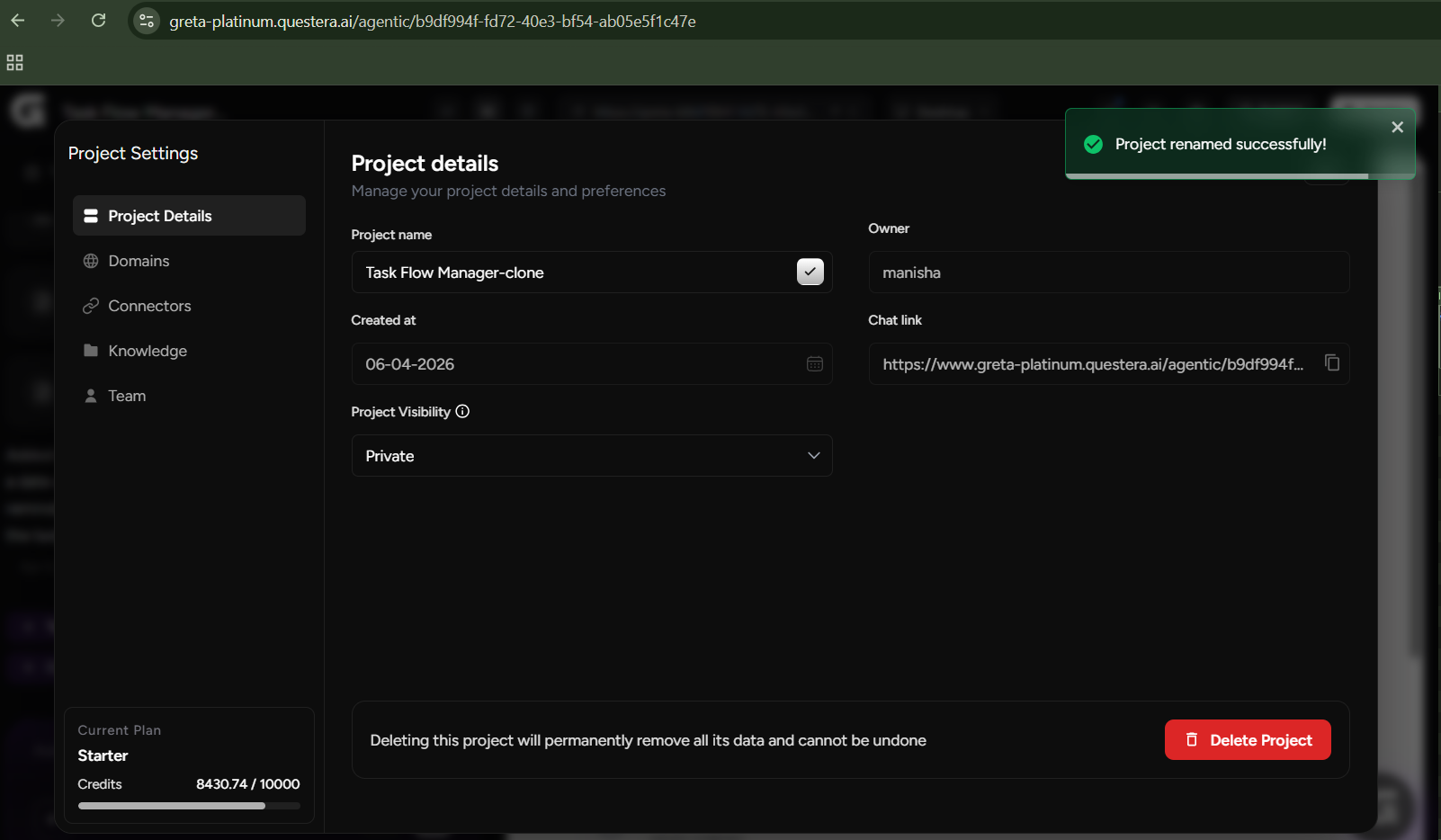Open the Project Details tab

(x=189, y=216)
